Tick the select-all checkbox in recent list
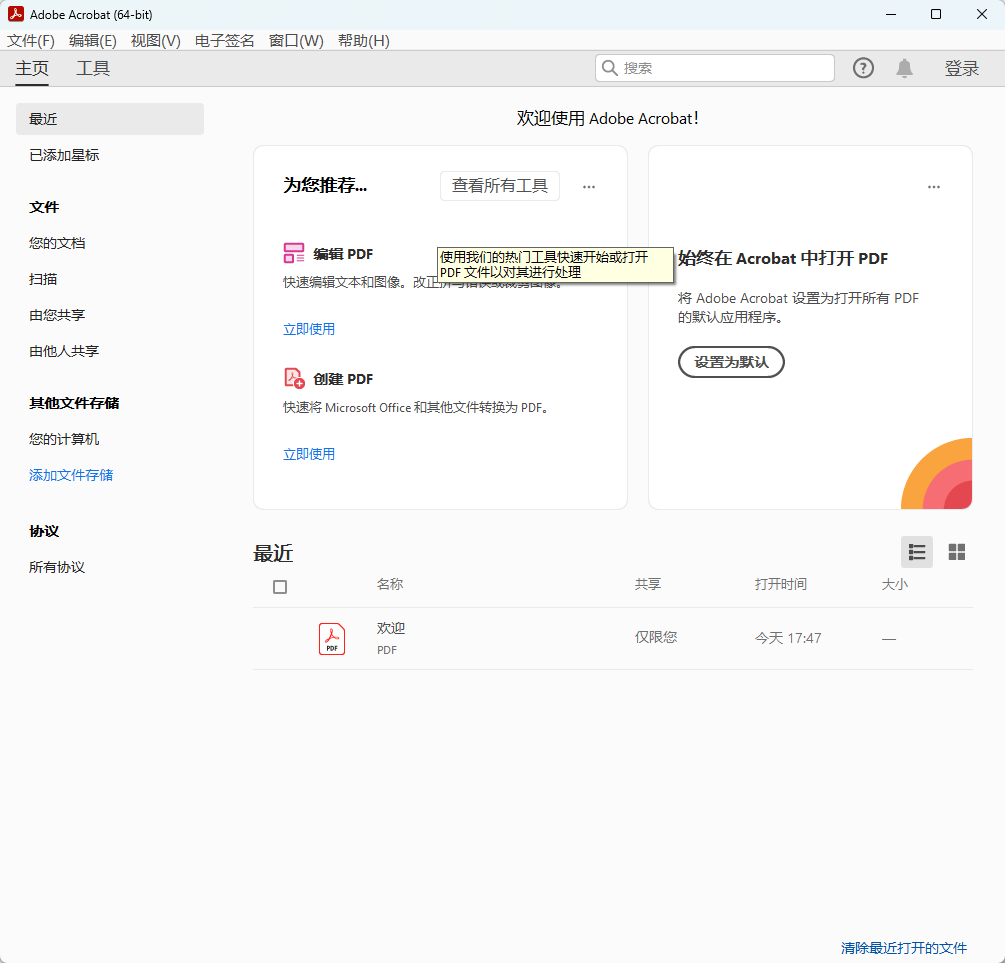1005x963 pixels. (279, 587)
